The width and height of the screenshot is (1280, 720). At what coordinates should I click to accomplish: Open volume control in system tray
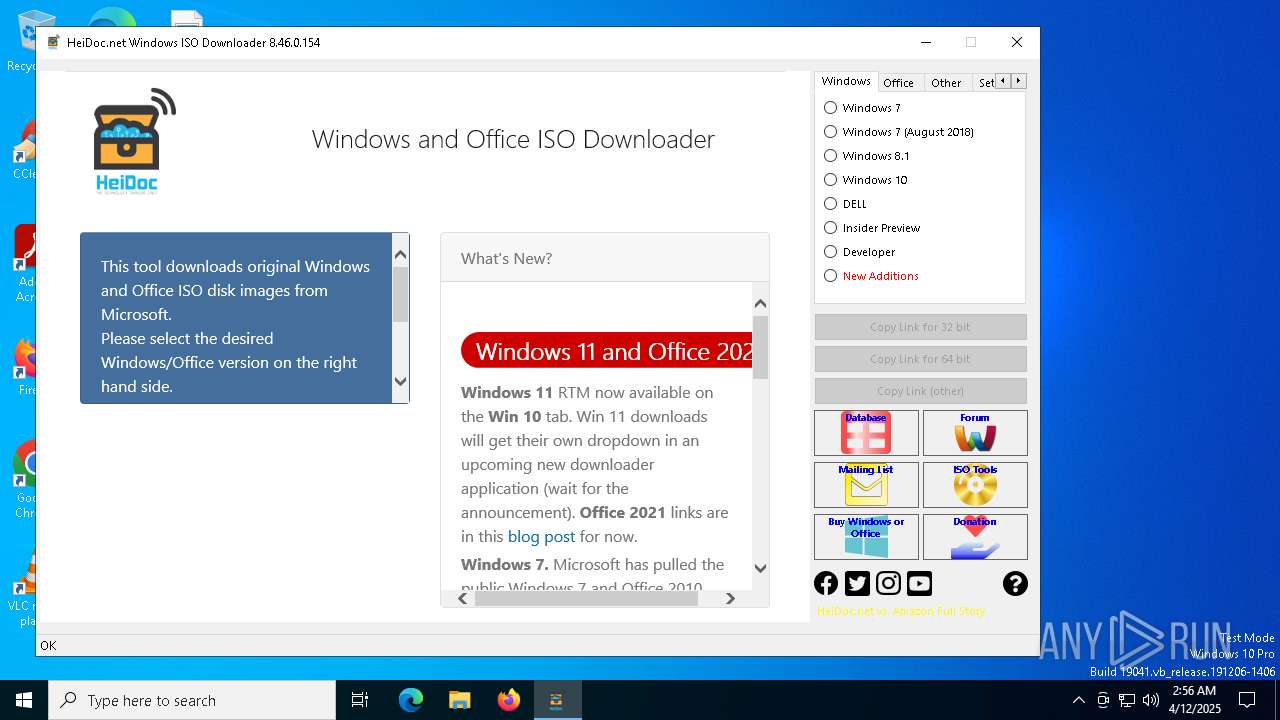pyautogui.click(x=1150, y=700)
